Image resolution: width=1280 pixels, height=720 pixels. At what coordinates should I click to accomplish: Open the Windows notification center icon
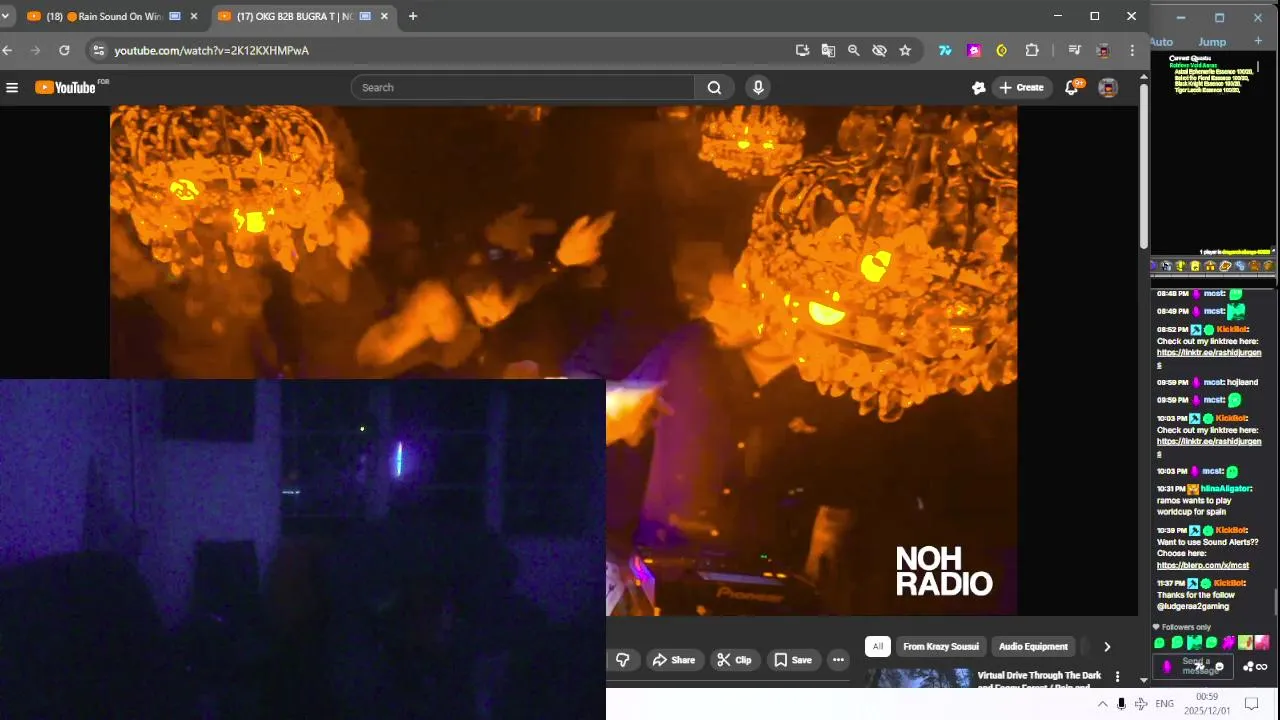(1251, 704)
